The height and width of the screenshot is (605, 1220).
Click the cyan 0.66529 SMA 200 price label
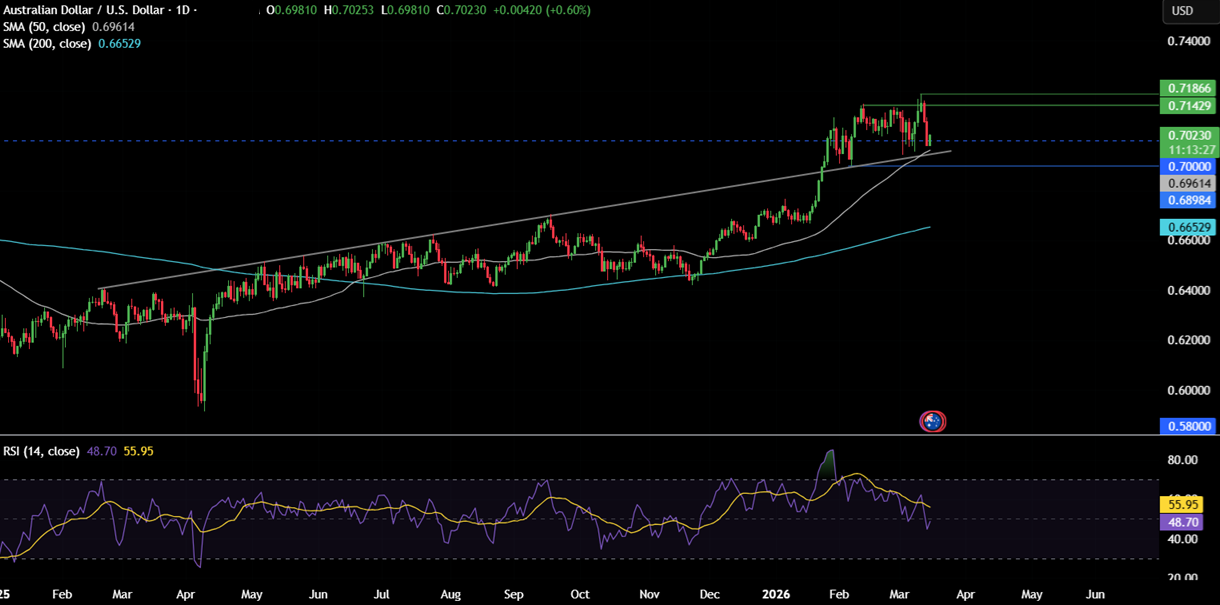tap(1188, 228)
